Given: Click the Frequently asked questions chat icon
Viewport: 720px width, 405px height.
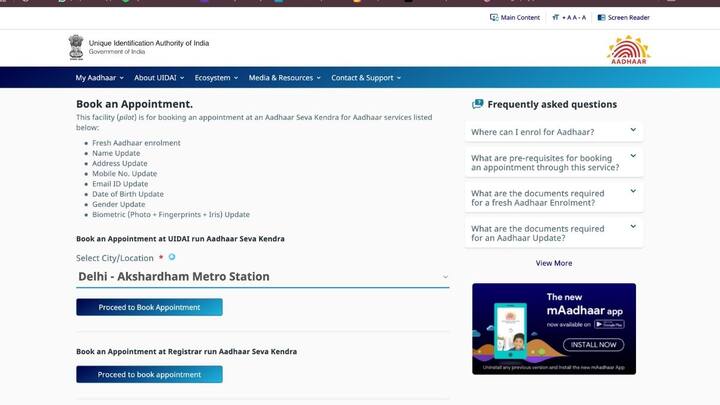Looking at the screenshot, I should tap(477, 104).
